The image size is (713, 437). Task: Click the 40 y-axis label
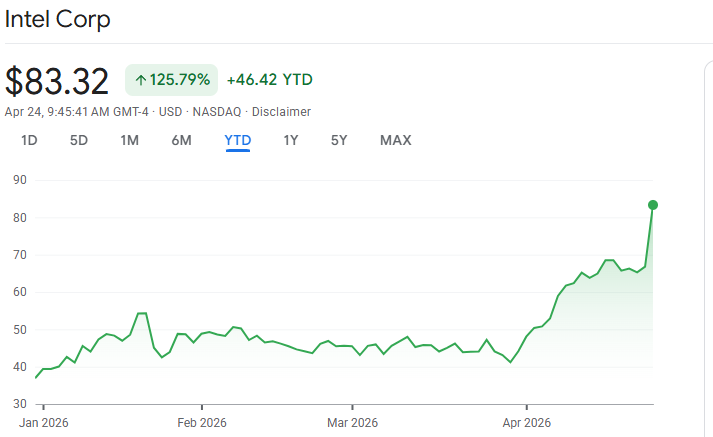coord(20,367)
